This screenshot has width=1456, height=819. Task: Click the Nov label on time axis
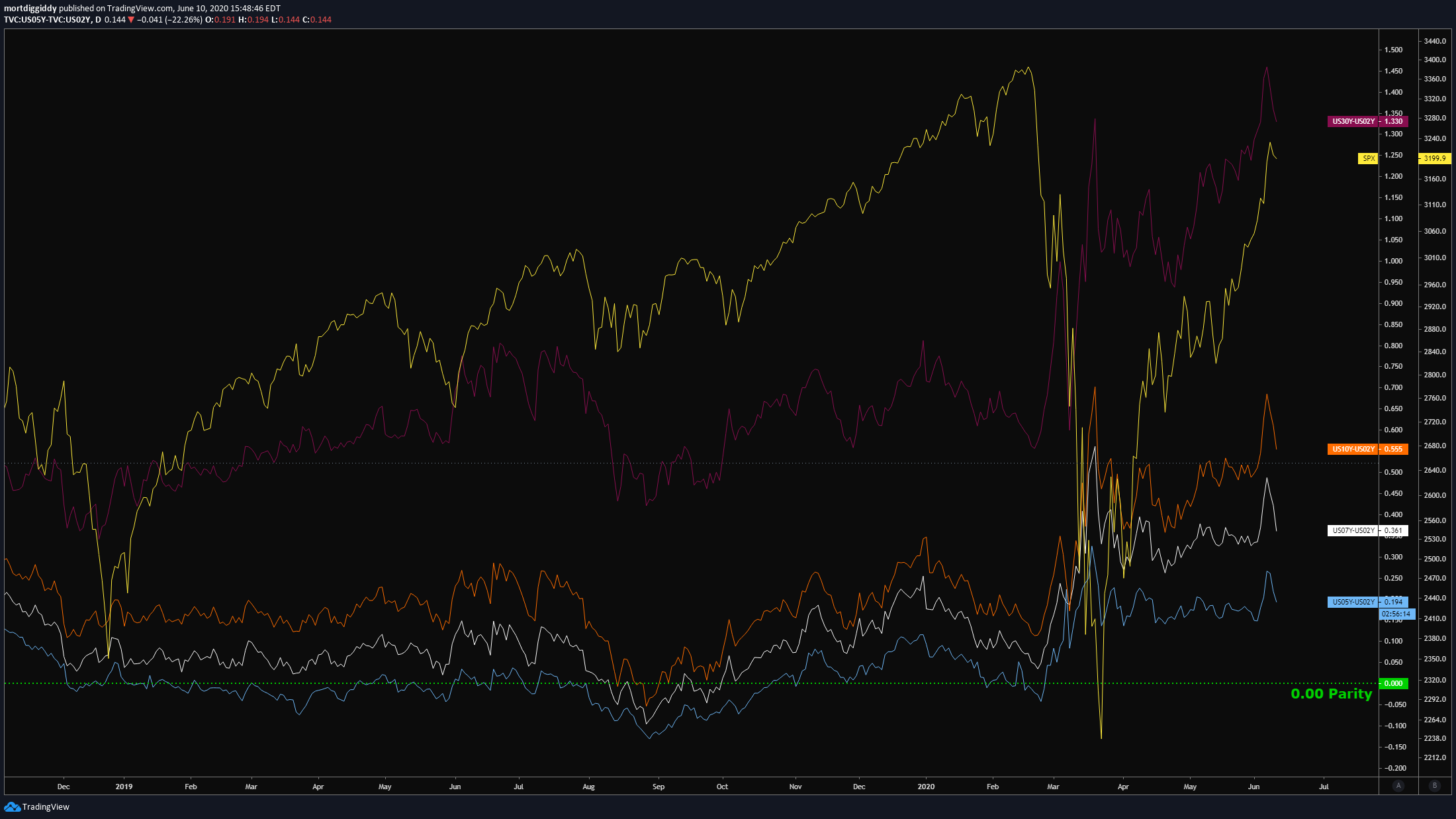point(796,787)
